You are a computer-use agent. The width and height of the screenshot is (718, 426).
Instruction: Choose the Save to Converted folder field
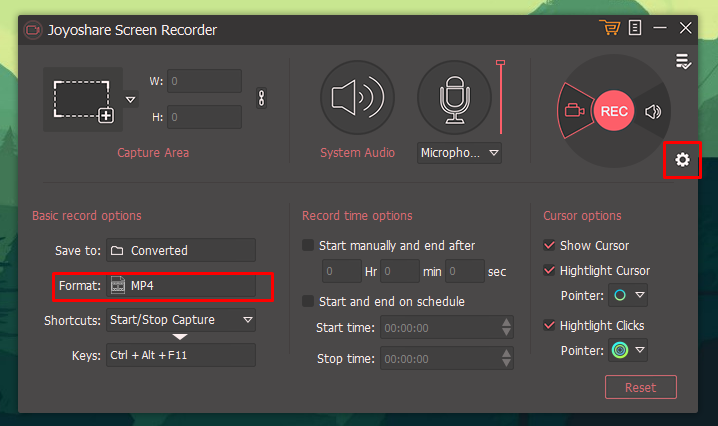tap(181, 250)
